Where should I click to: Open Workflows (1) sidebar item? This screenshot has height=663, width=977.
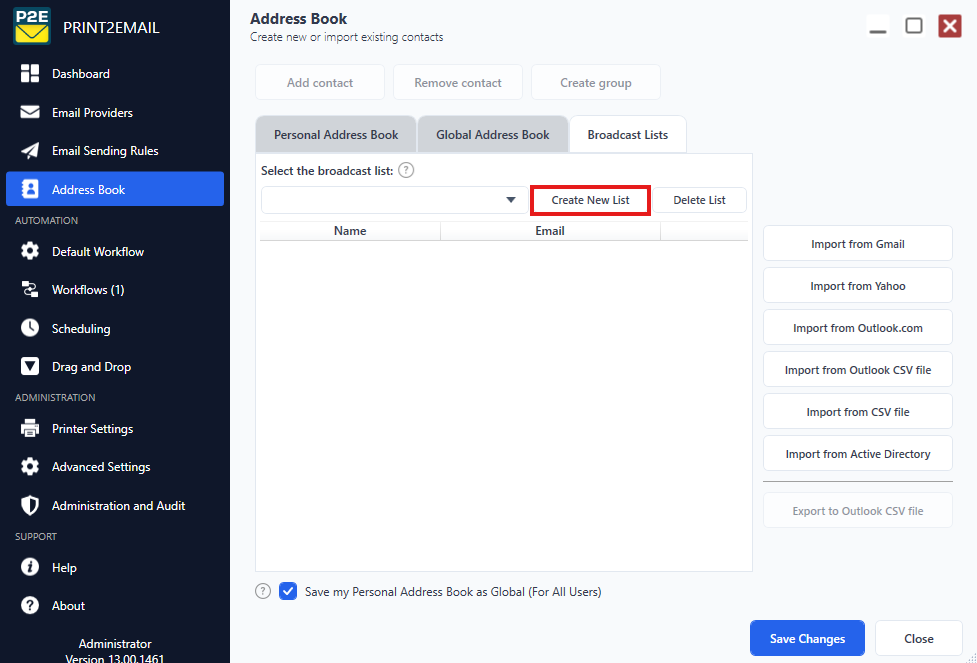point(115,289)
